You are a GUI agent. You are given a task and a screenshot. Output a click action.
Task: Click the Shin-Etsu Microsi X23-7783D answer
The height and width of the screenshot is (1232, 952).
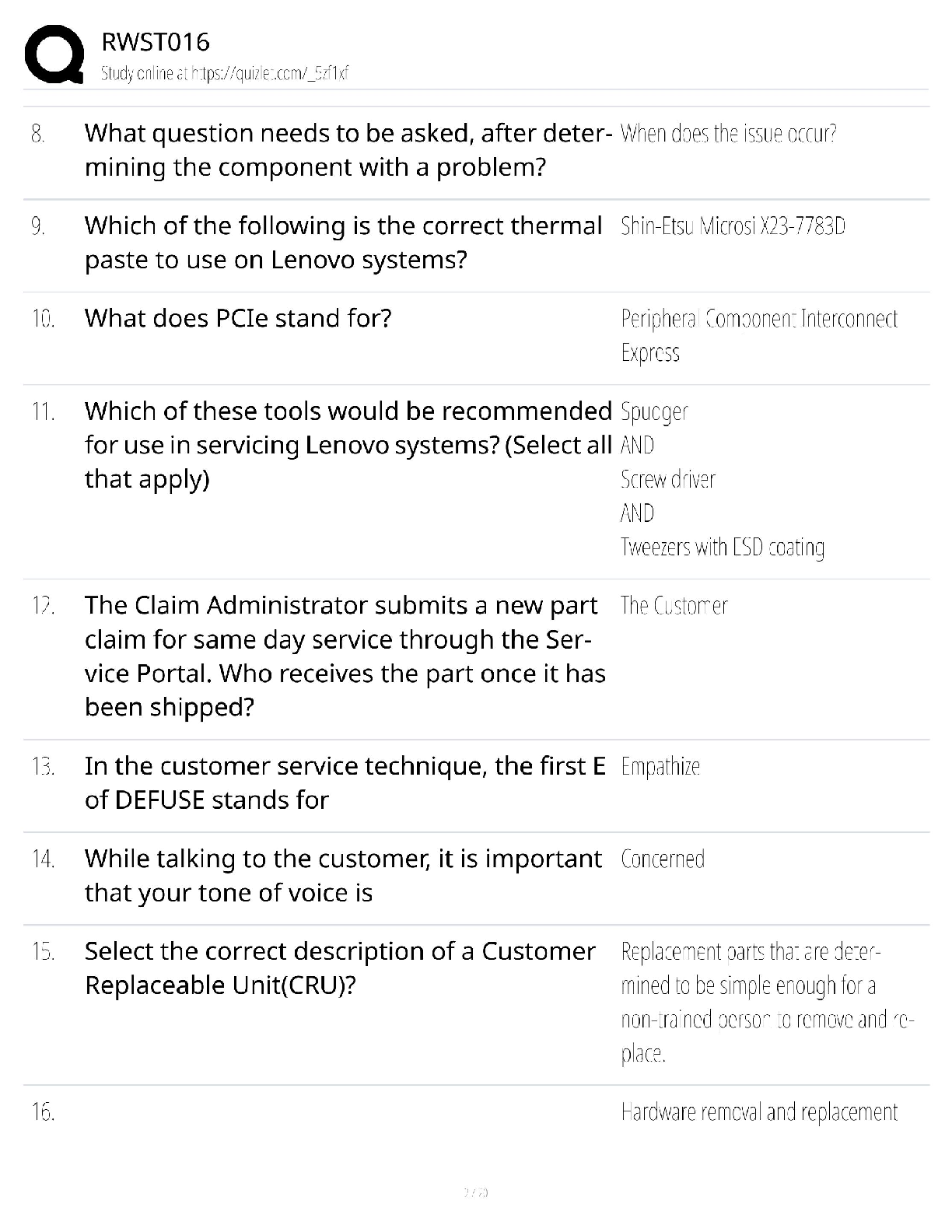click(x=733, y=226)
